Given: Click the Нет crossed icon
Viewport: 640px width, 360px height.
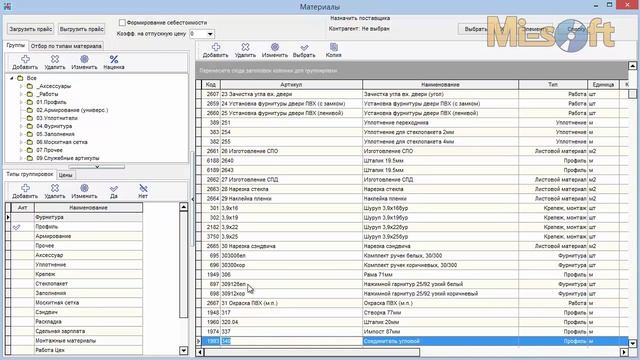Looking at the screenshot, I should [x=143, y=188].
